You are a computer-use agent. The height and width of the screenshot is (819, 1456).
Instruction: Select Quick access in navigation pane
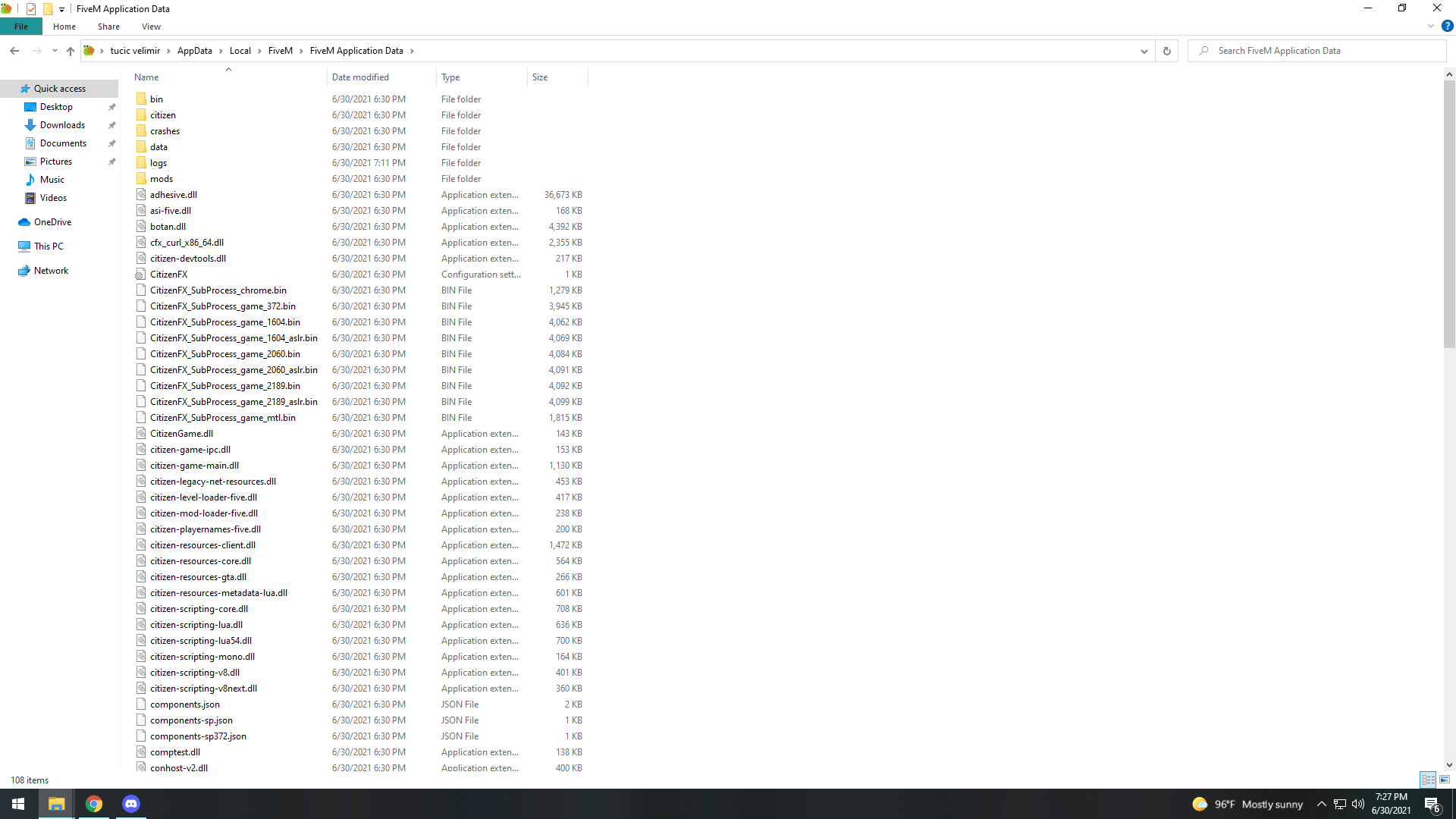60,89
